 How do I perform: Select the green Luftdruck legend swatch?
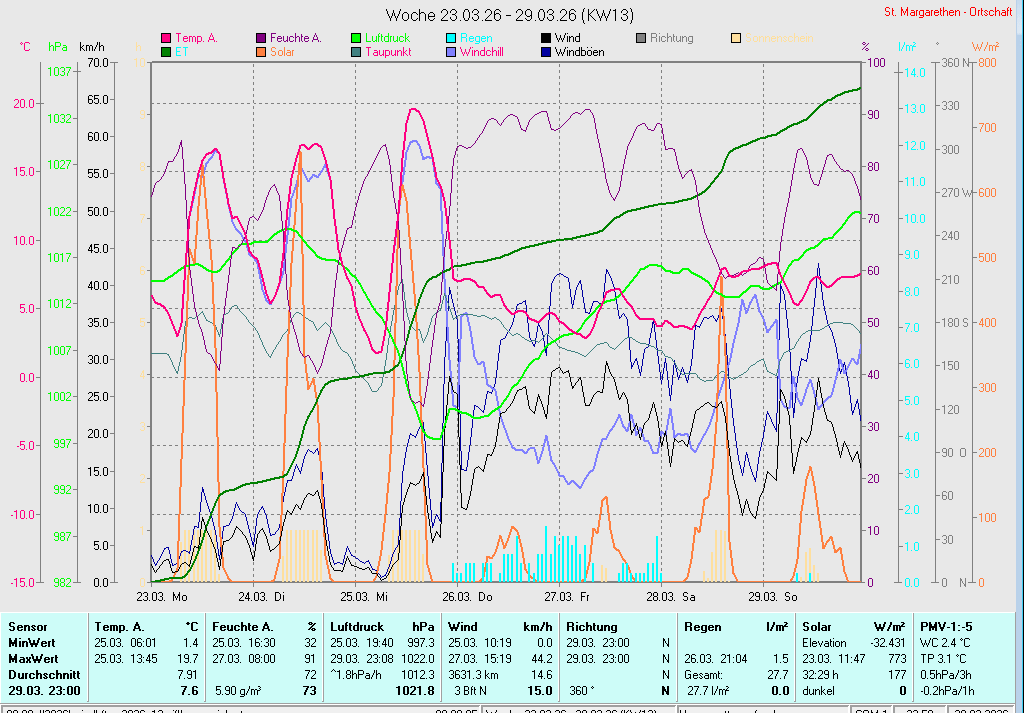pos(356,38)
